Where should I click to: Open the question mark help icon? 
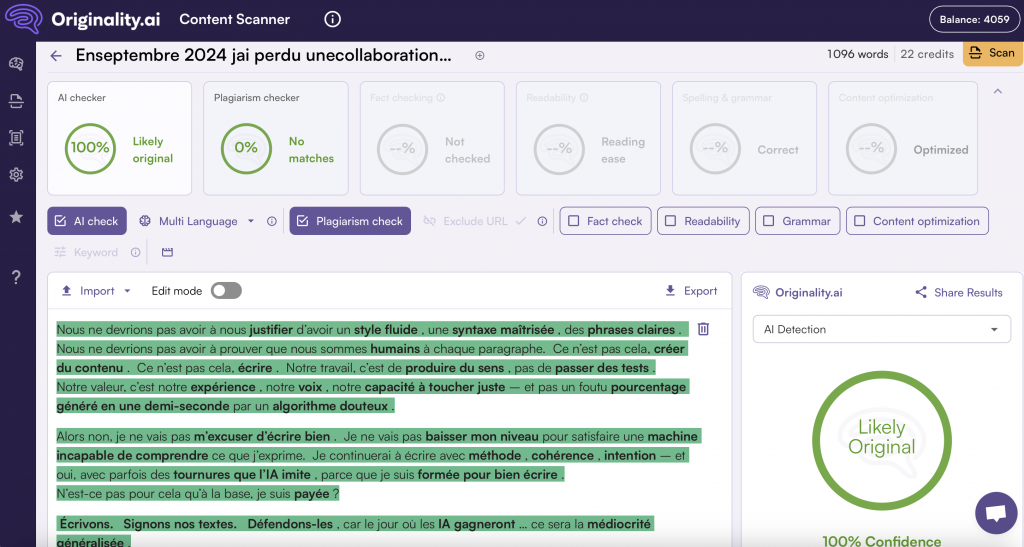click(x=16, y=277)
